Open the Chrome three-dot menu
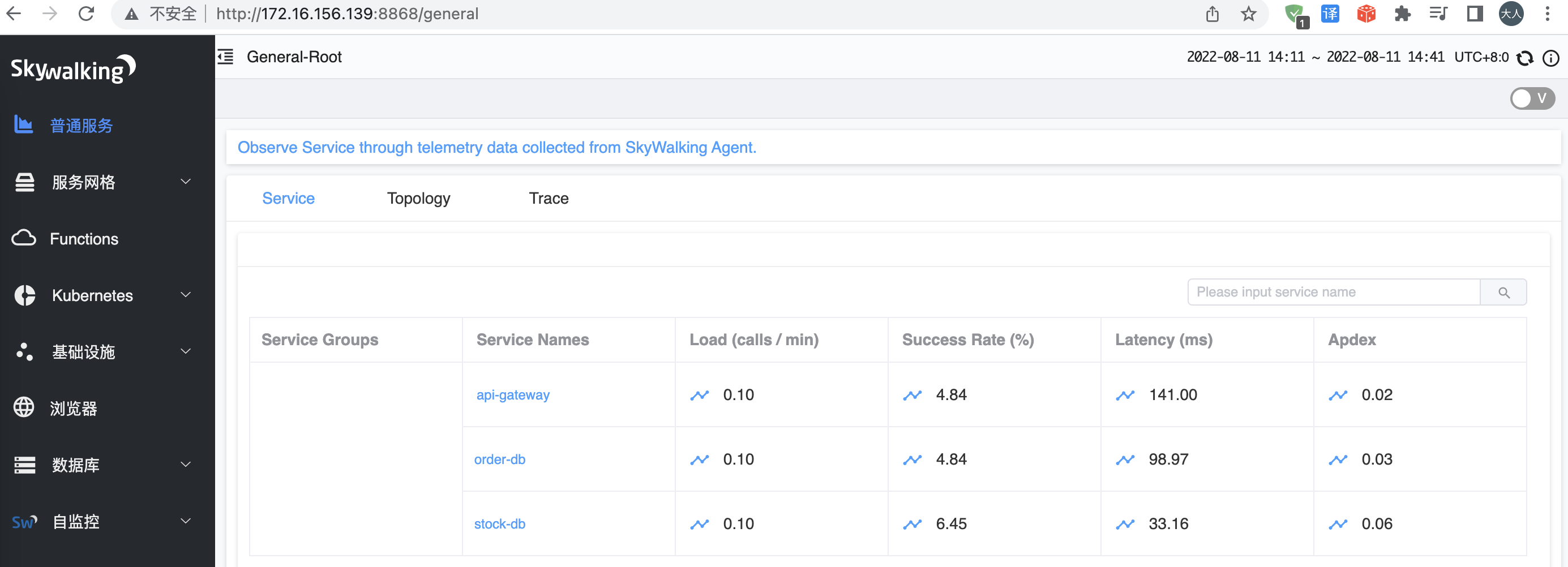1568x567 pixels. 1547,14
